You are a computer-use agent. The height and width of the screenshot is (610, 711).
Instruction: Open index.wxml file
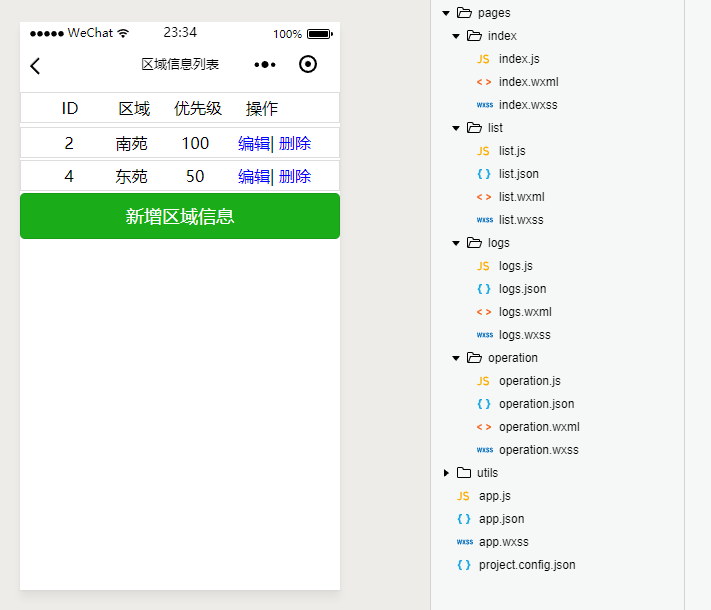529,82
